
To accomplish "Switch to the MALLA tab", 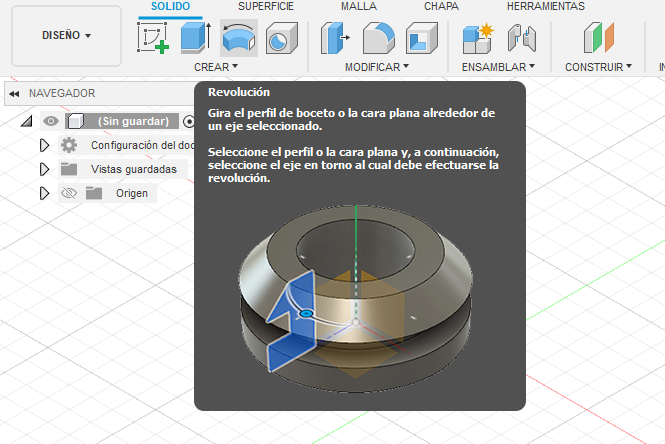I will tap(359, 6).
